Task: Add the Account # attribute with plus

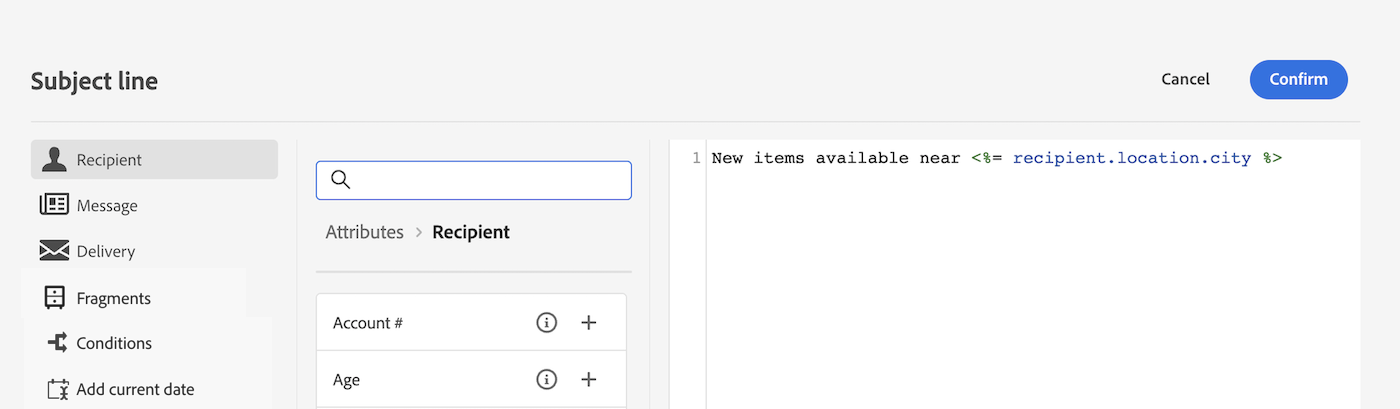Action: 589,323
